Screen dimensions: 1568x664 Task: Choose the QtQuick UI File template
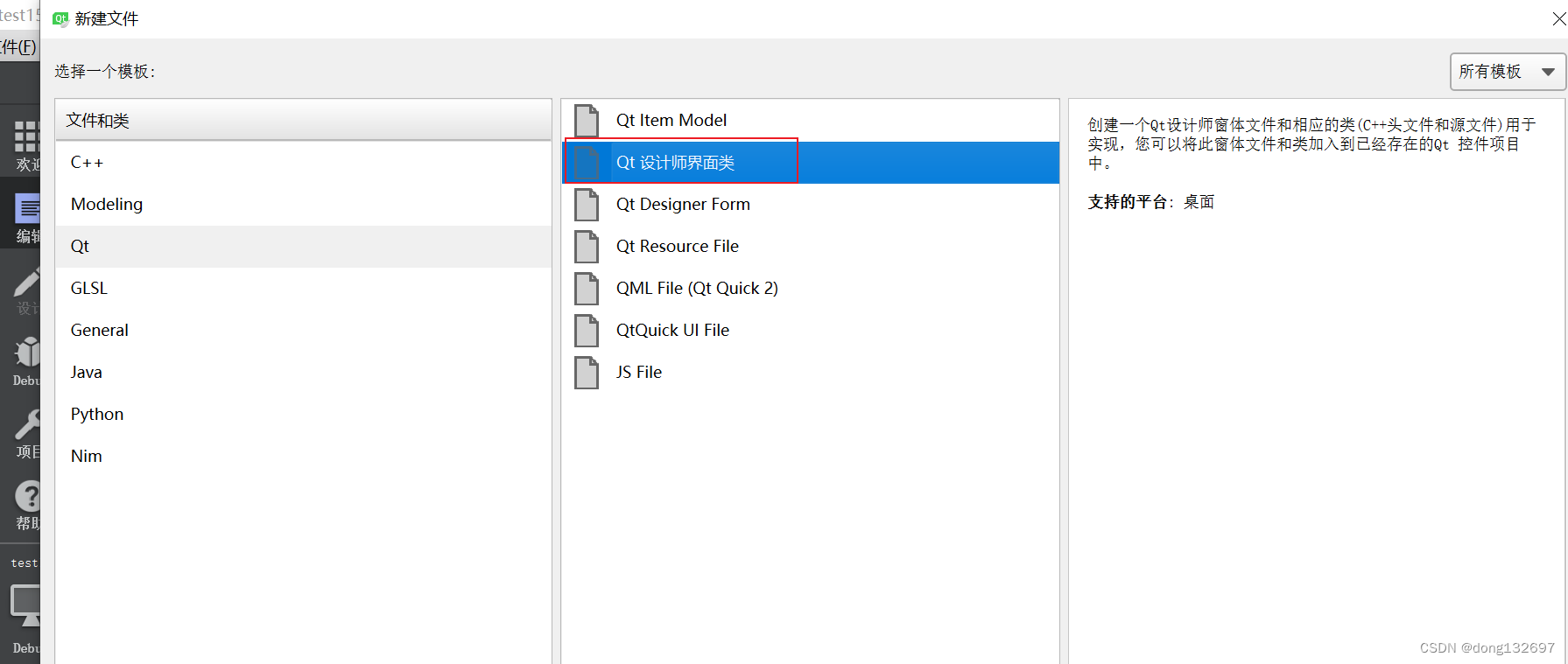coord(810,331)
